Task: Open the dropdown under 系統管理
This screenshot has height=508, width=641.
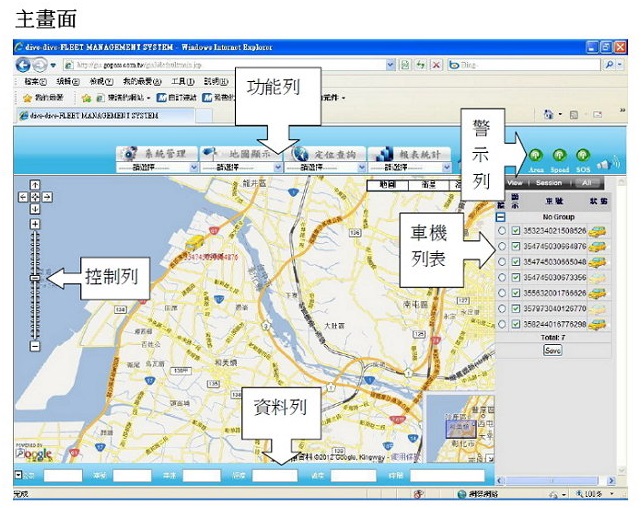Action: 157,168
